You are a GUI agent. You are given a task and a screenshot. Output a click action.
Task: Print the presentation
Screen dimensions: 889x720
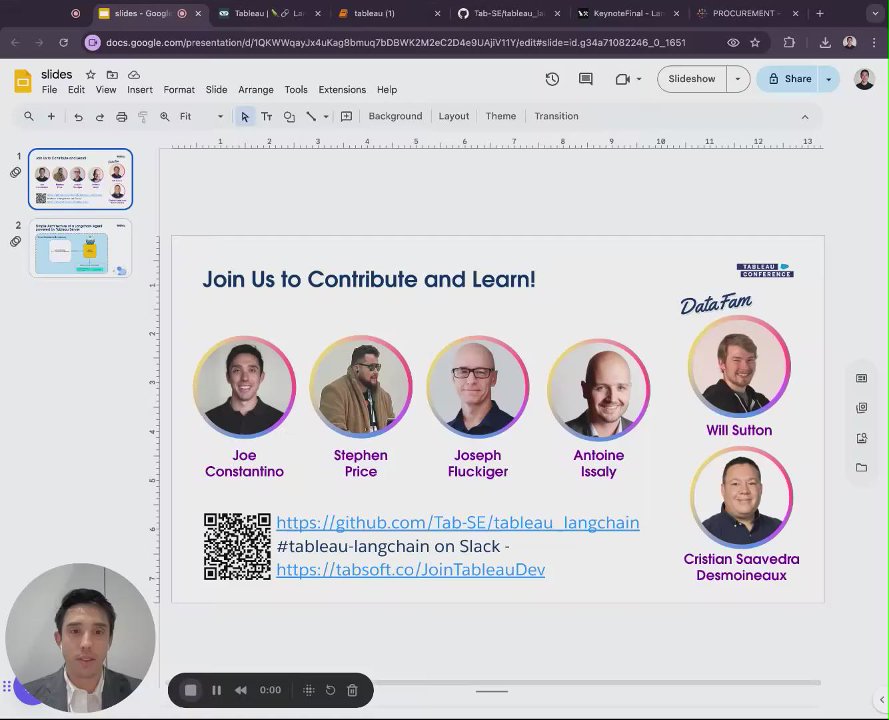(121, 117)
